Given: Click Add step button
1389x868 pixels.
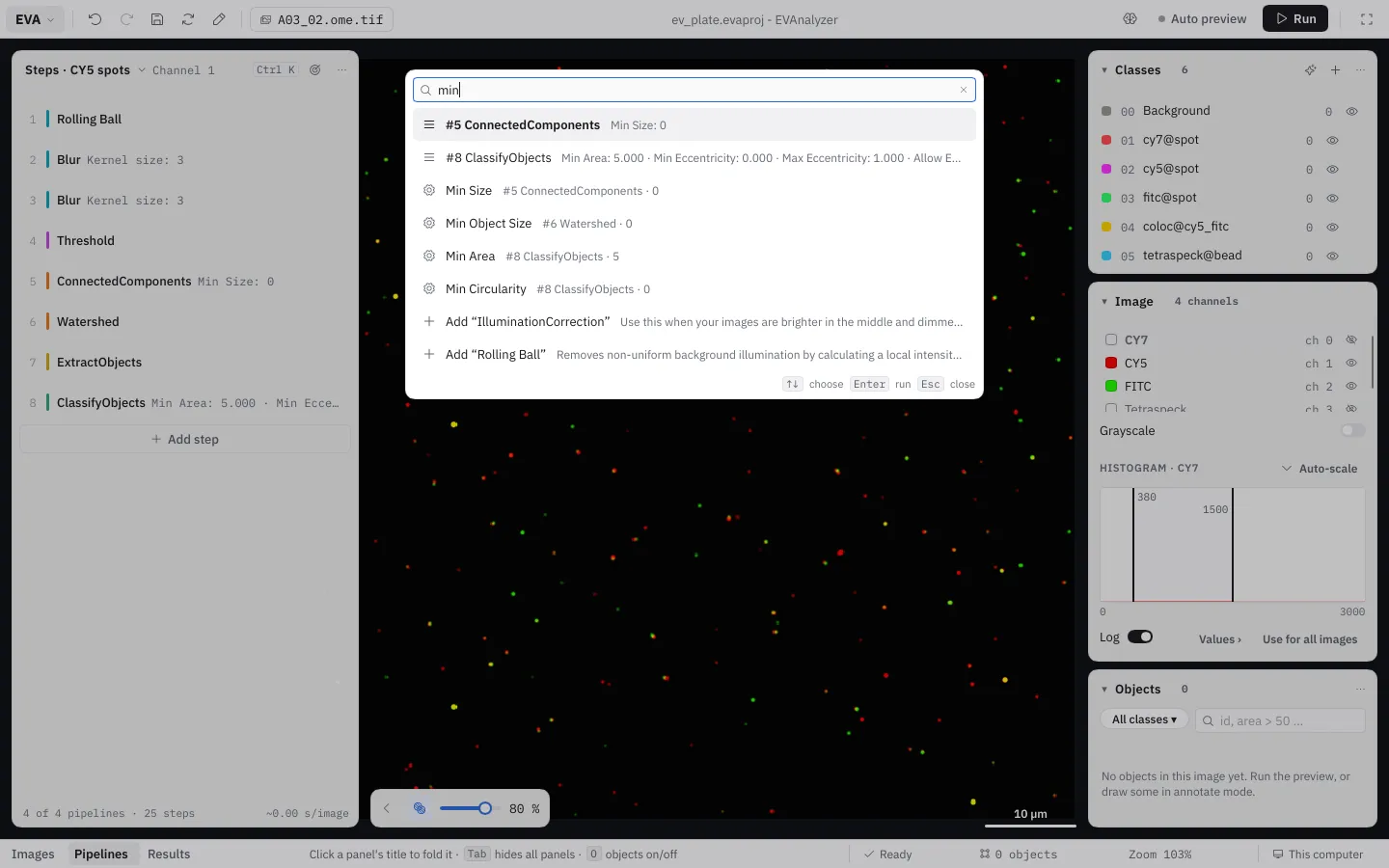Looking at the screenshot, I should pyautogui.click(x=185, y=439).
